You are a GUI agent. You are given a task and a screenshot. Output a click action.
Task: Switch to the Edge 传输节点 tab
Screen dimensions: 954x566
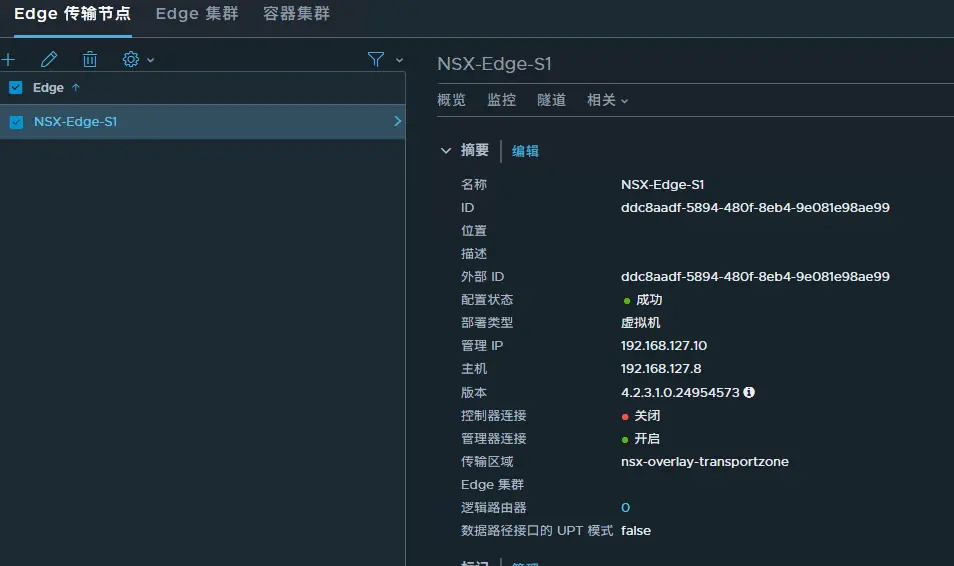pos(72,14)
